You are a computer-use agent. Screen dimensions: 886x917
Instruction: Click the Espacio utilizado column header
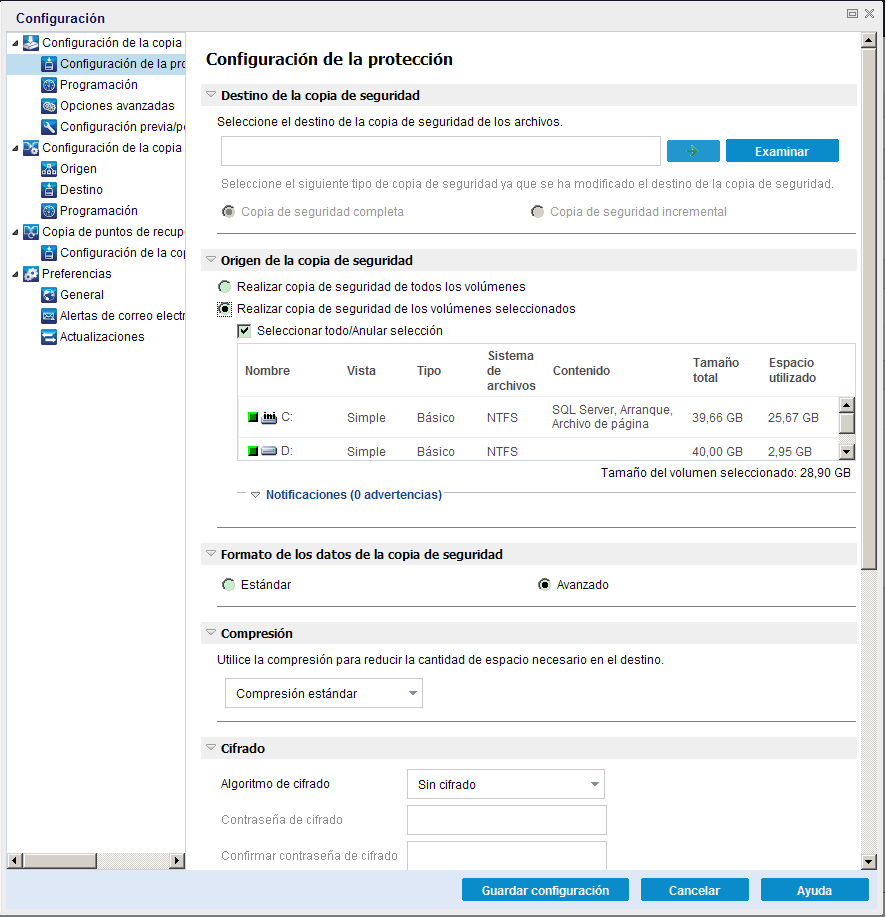[792, 370]
